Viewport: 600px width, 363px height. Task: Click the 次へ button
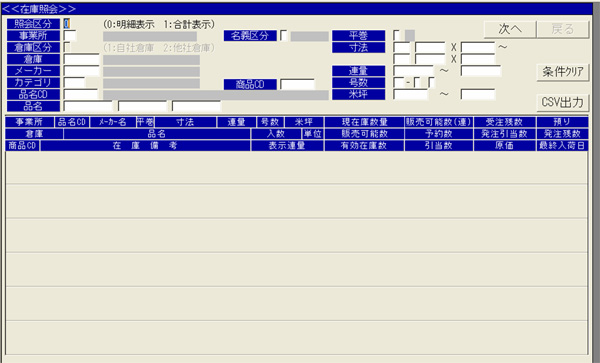pyautogui.click(x=510, y=29)
